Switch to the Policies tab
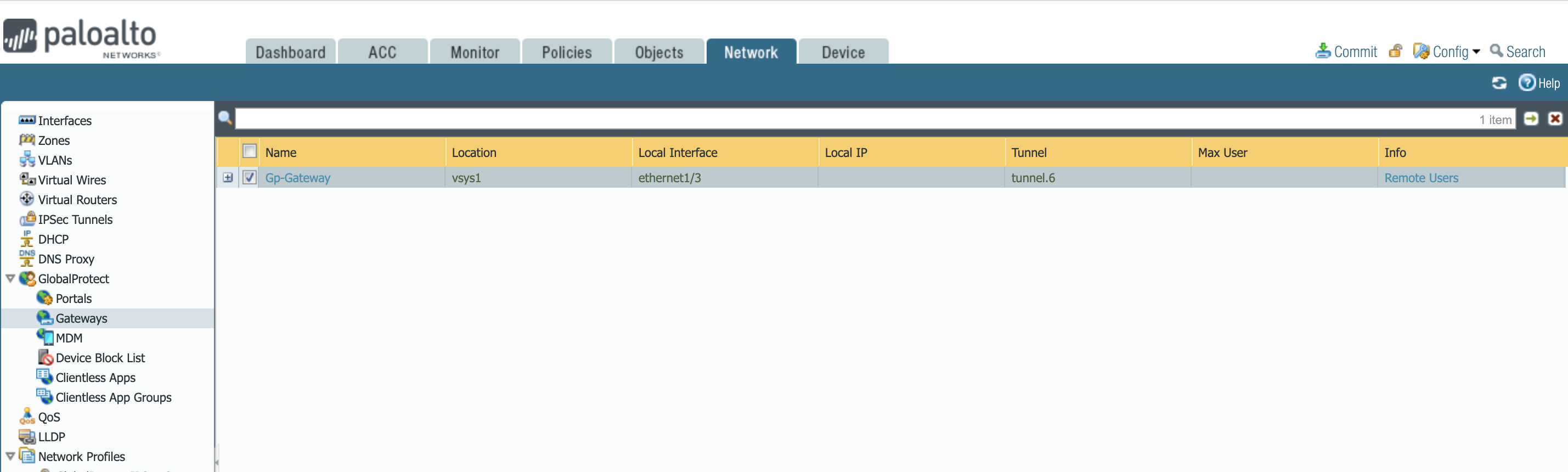The height and width of the screenshot is (472, 1568). pyautogui.click(x=567, y=52)
